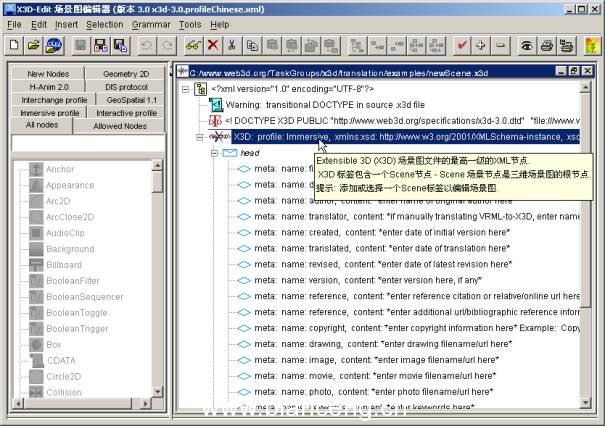
Task: Switch to the GeoSpatial 1.1 tab
Action: tap(132, 100)
